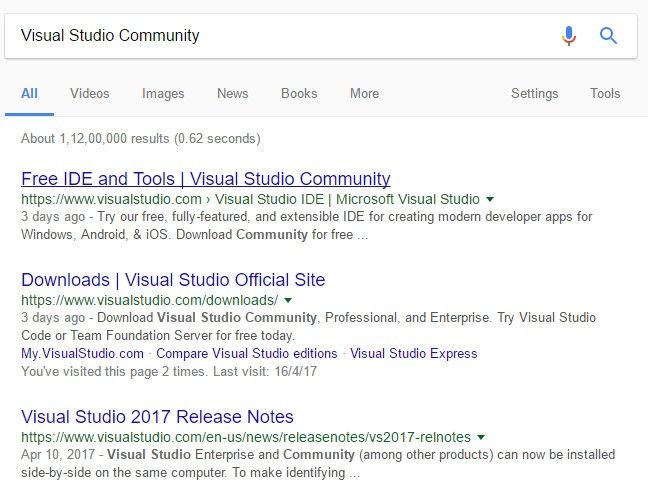Select the All results tab
Screen dimensions: 648x491
coord(29,93)
